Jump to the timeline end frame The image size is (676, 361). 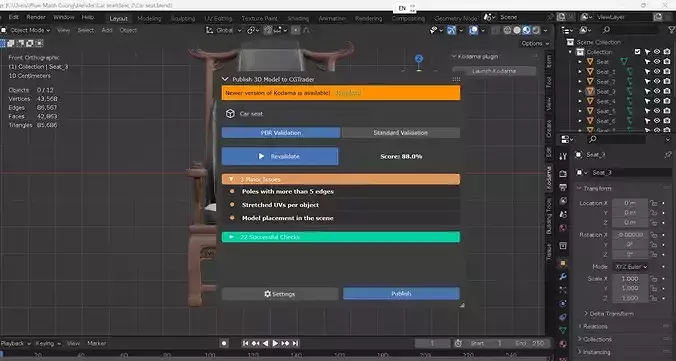point(295,343)
